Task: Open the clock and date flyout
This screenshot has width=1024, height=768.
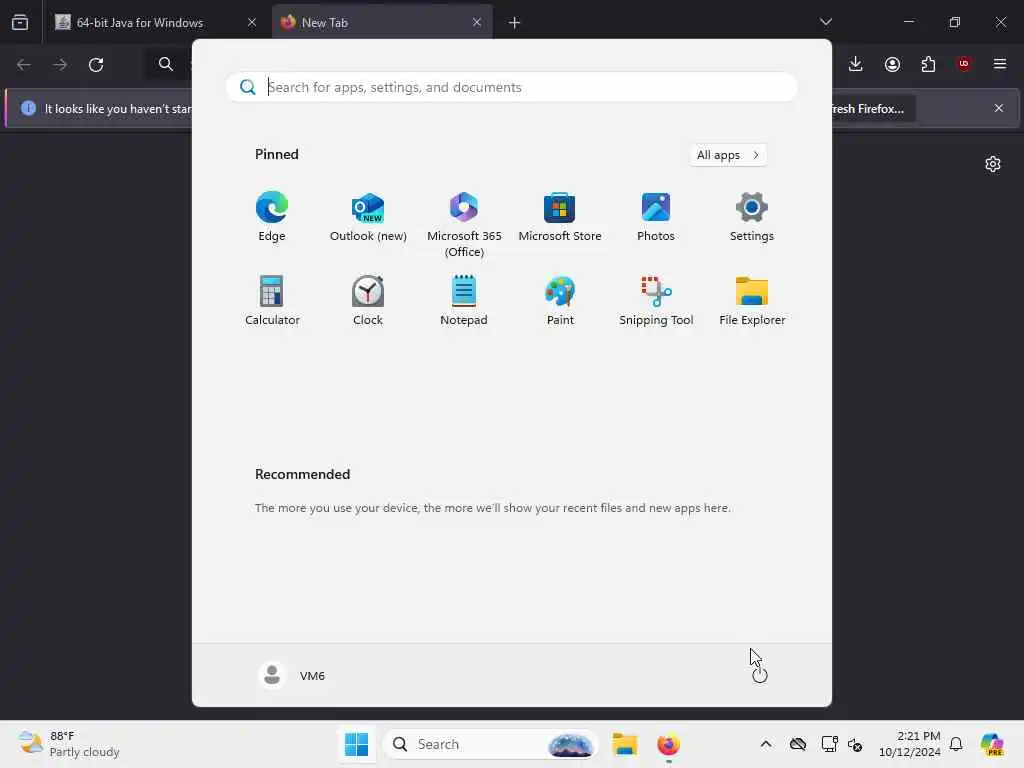Action: tap(910, 744)
